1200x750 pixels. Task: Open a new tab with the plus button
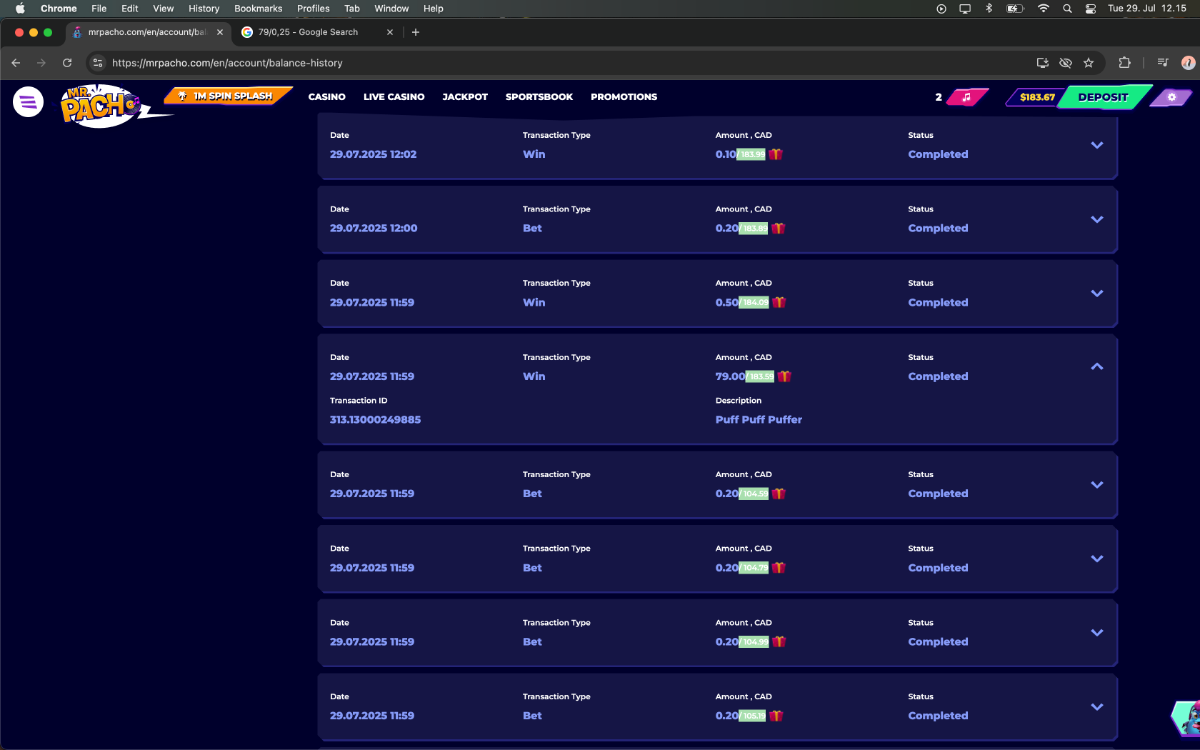pyautogui.click(x=416, y=32)
